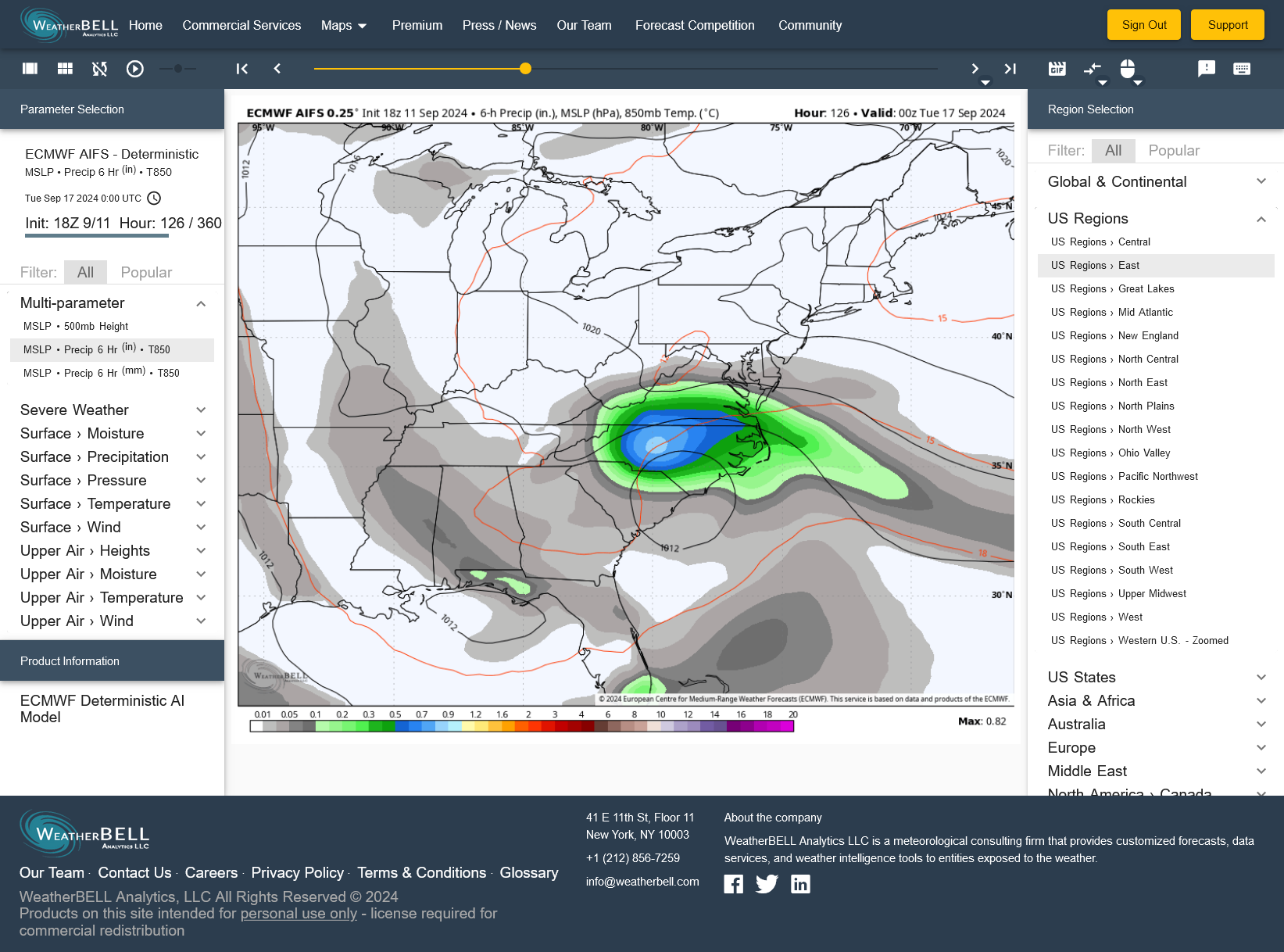This screenshot has height=952, width=1284.
Task: Click the single-panel view icon
Action: click(30, 69)
